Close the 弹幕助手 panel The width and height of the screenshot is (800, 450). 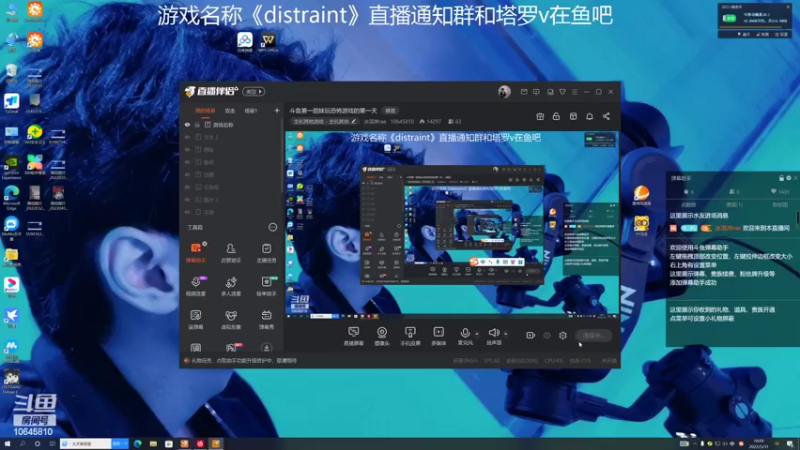pyautogui.click(x=796, y=178)
